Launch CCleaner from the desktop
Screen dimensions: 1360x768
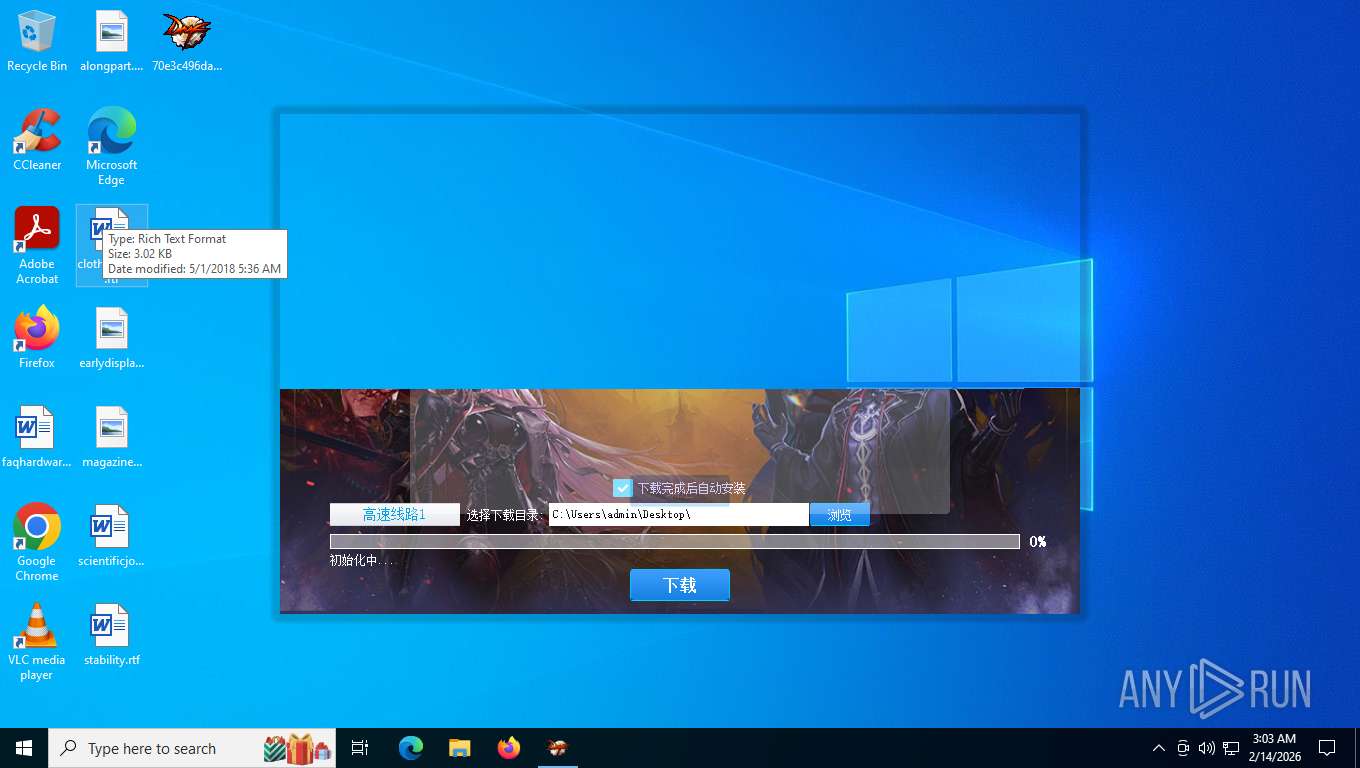[37, 140]
